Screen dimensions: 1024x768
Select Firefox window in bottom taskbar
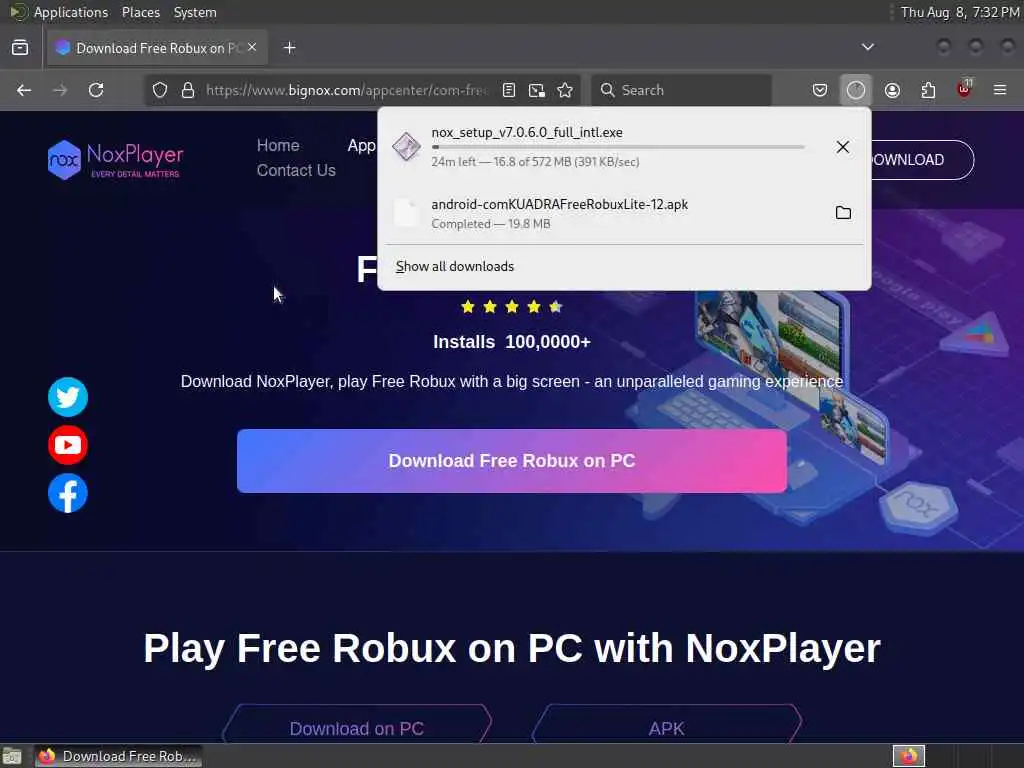click(x=119, y=756)
